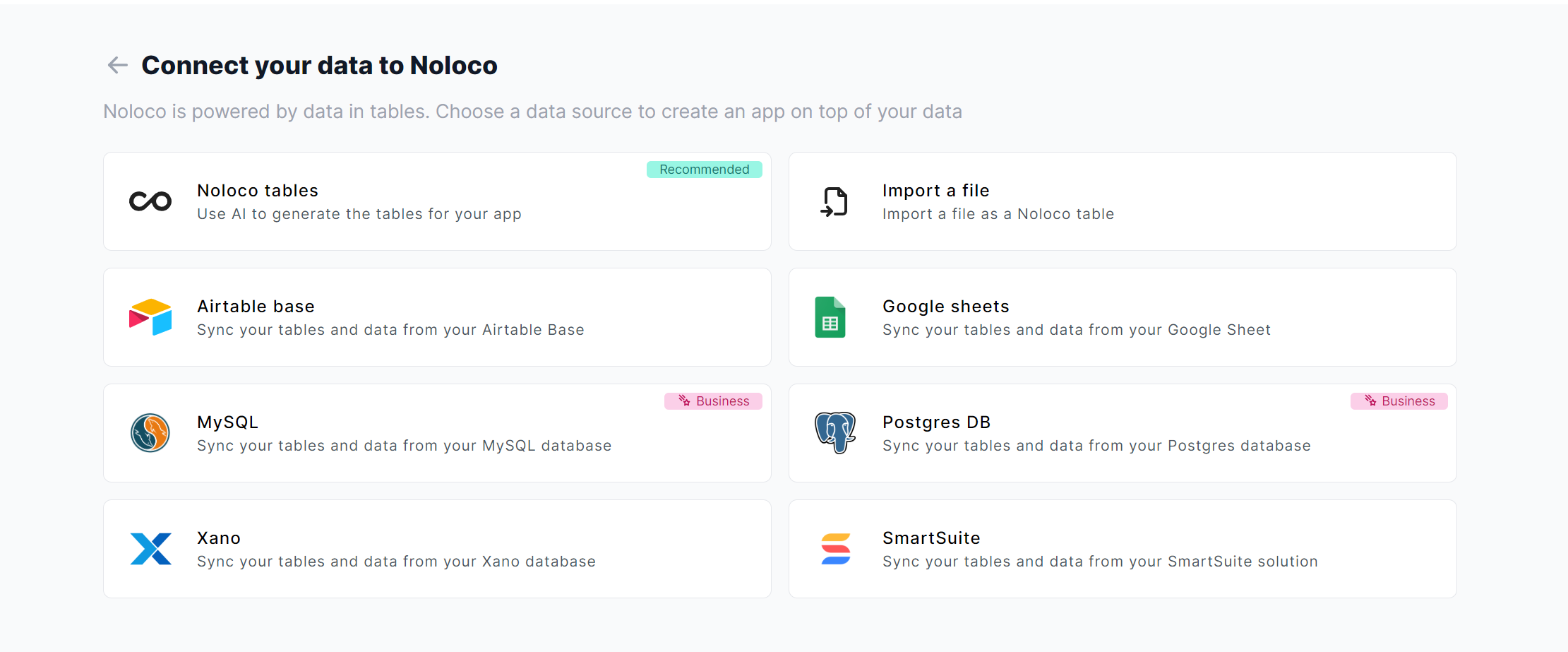
Task: Pick the SmartSuite solution description text
Action: tap(1100, 562)
